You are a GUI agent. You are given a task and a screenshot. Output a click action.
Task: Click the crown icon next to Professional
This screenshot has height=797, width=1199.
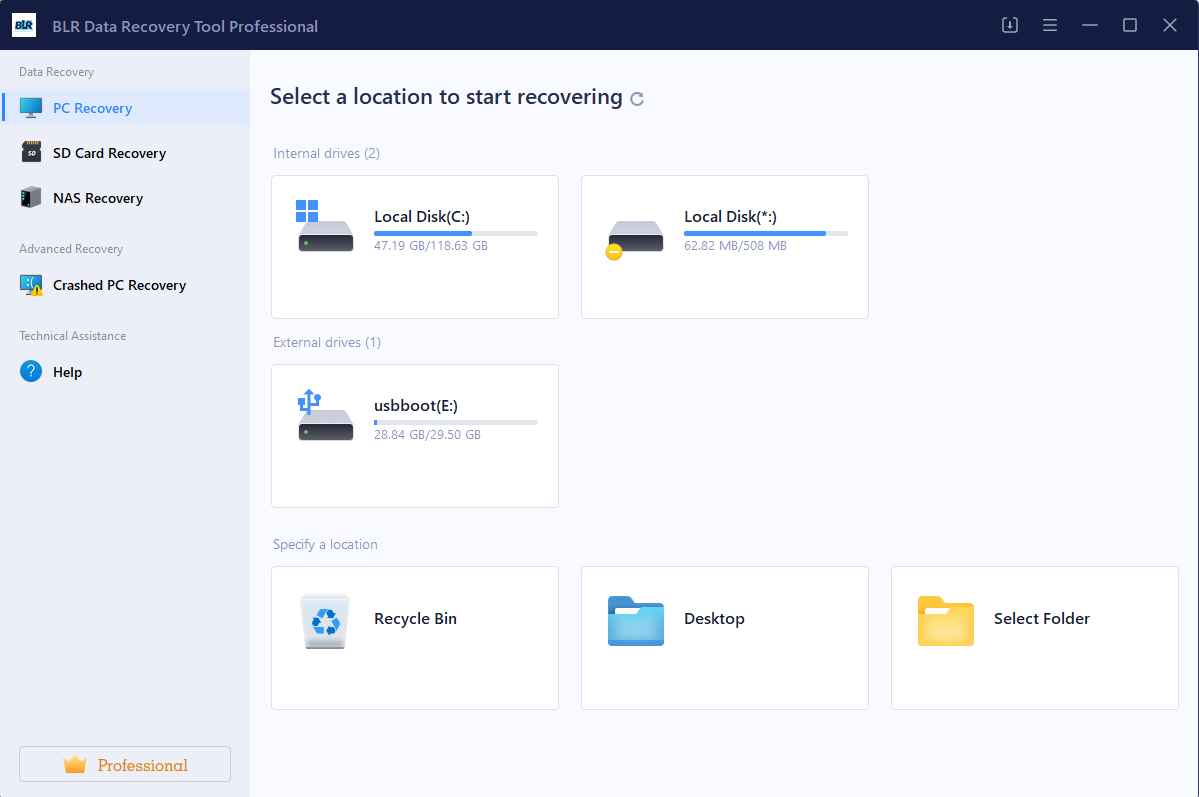(x=76, y=763)
